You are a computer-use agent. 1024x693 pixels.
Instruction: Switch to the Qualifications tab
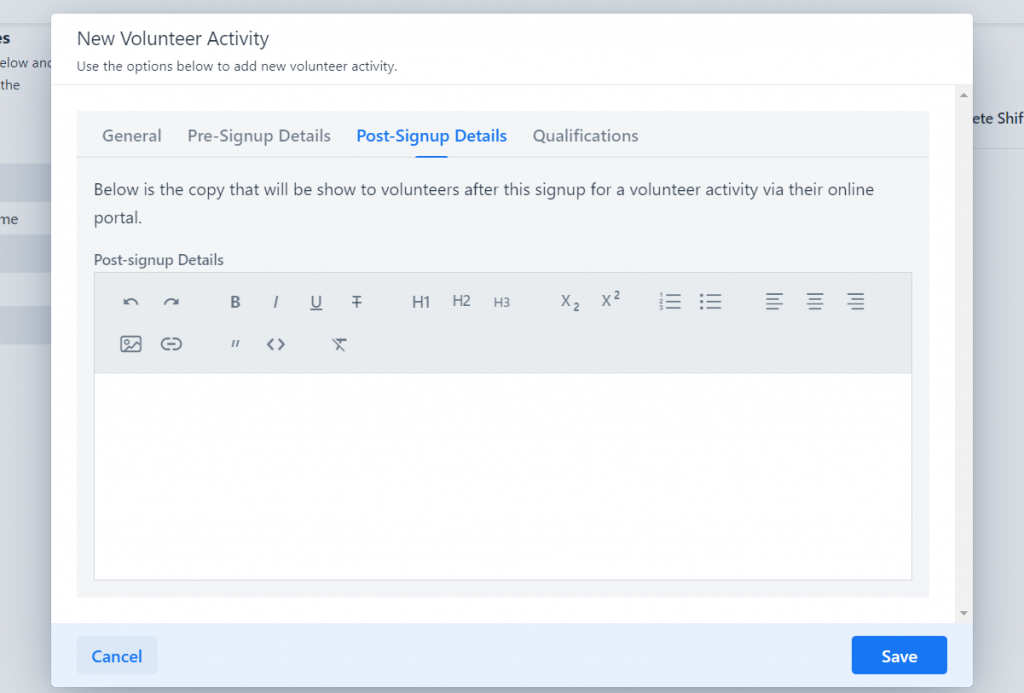[x=585, y=136]
